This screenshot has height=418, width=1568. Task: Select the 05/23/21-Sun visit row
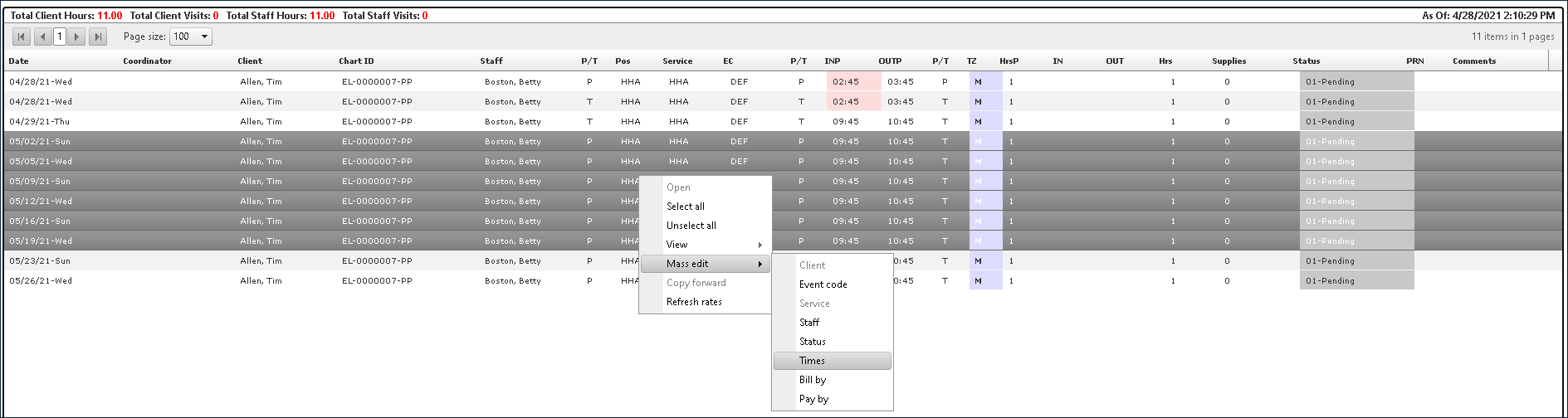point(249,261)
